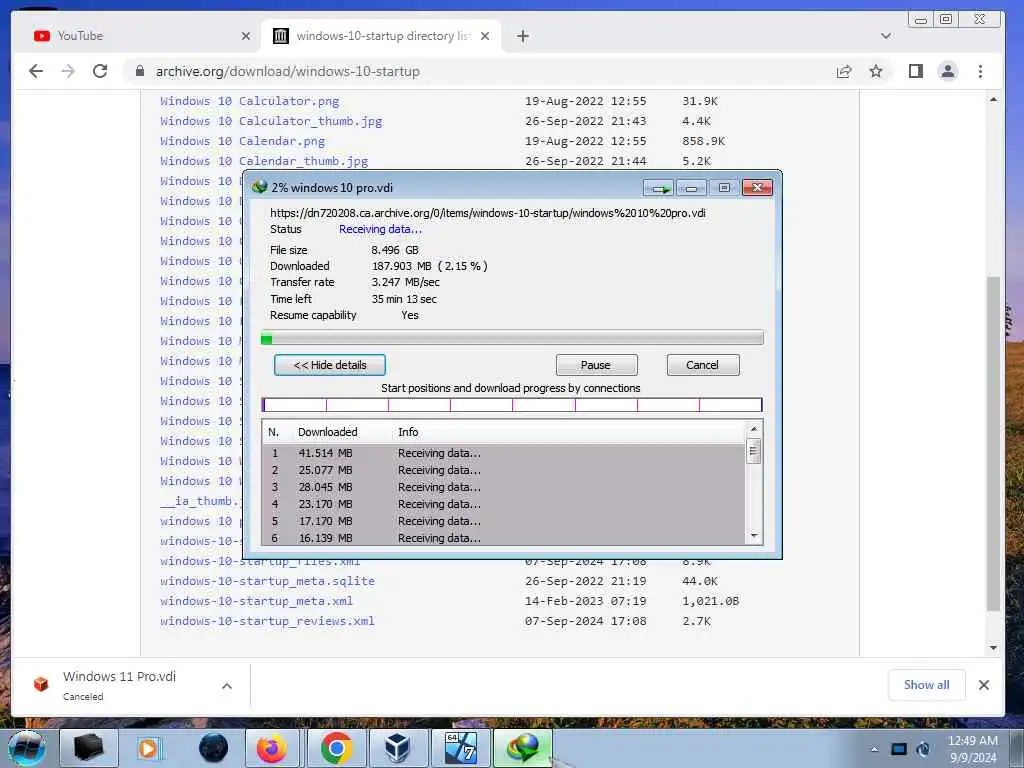Open the Chrome side panel icon

[x=916, y=71]
